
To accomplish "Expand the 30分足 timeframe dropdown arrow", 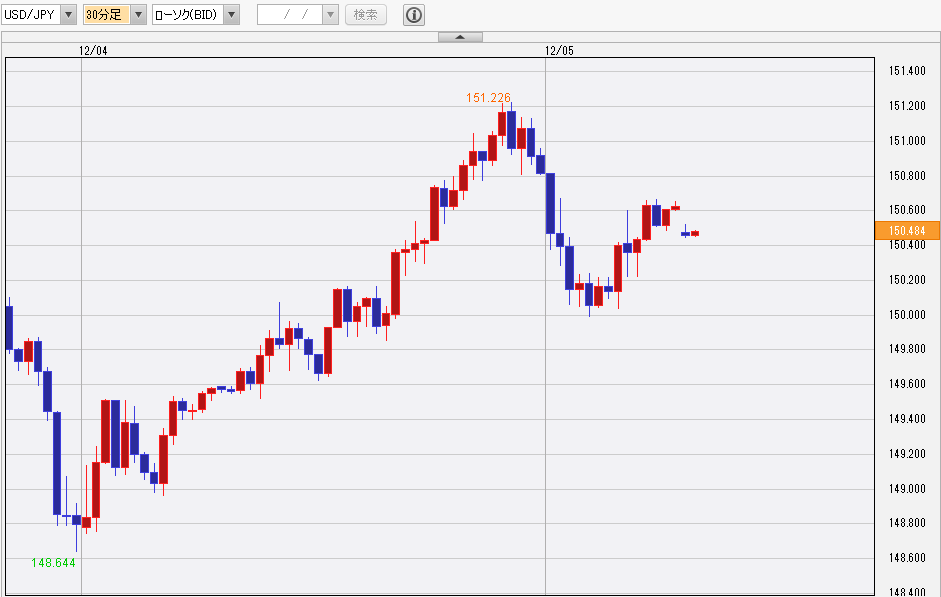I will click(x=139, y=14).
